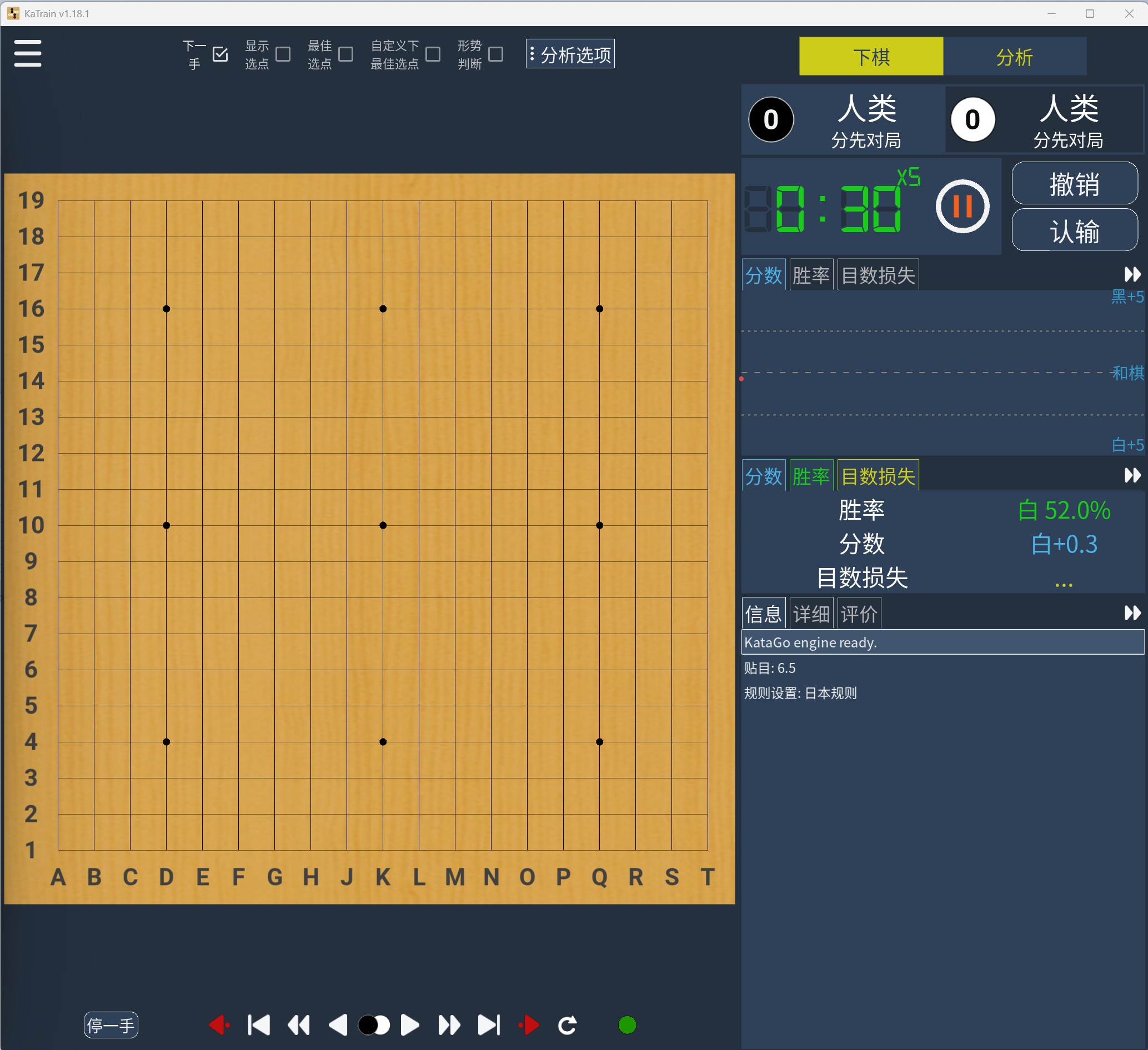Viewport: 1148px width, 1050px height.
Task: Place a stone on D4 star point
Action: [x=166, y=742]
